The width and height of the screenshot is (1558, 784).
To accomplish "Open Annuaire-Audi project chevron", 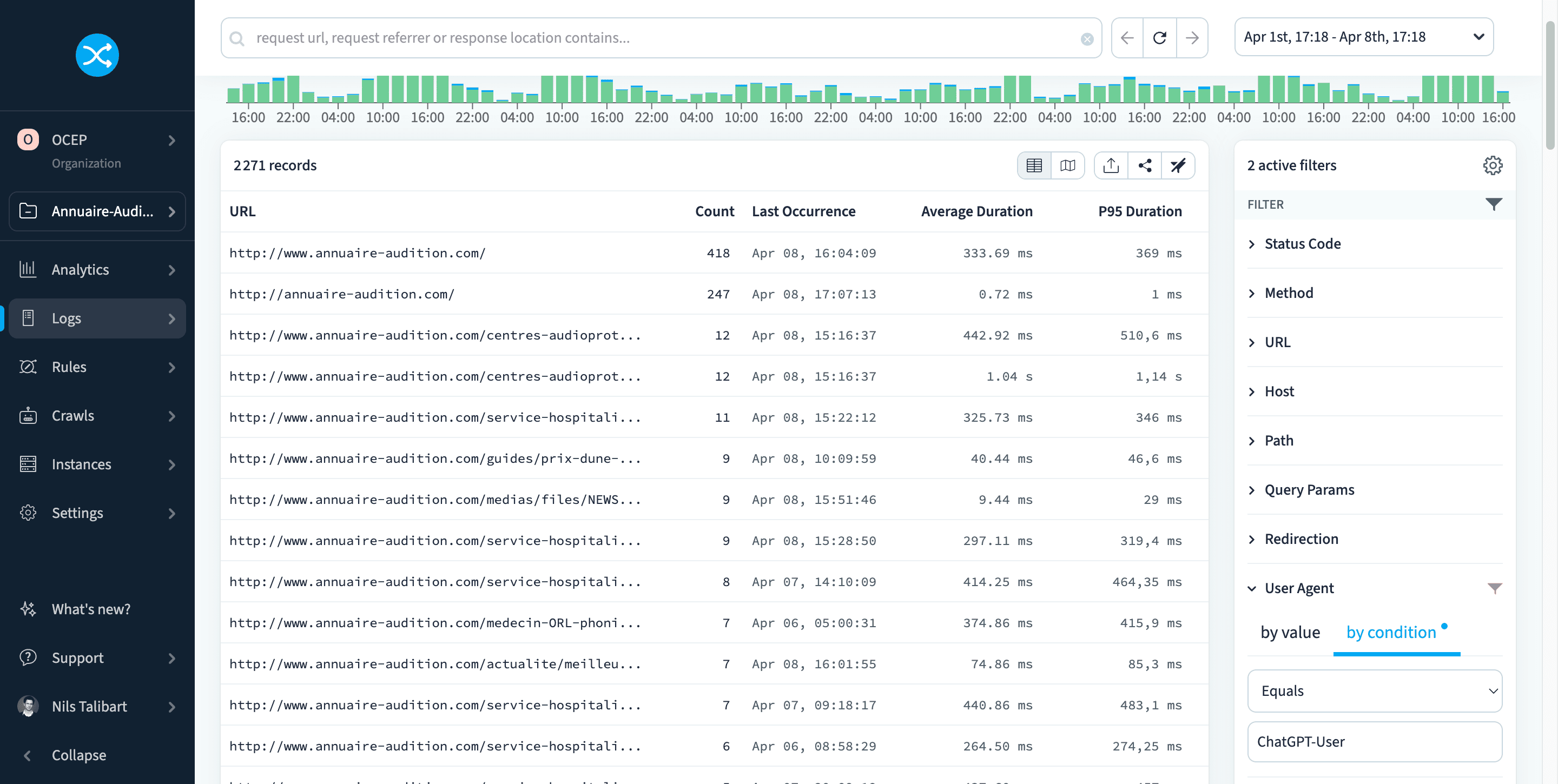I will 173,211.
